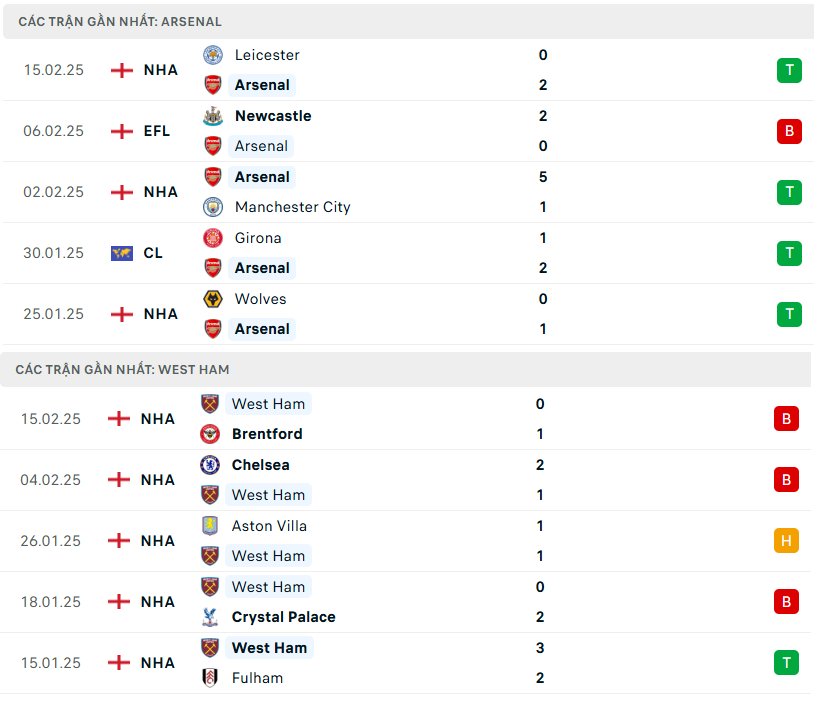Click the Fulham club crest icon
The image size is (814, 704).
pyautogui.click(x=210, y=678)
